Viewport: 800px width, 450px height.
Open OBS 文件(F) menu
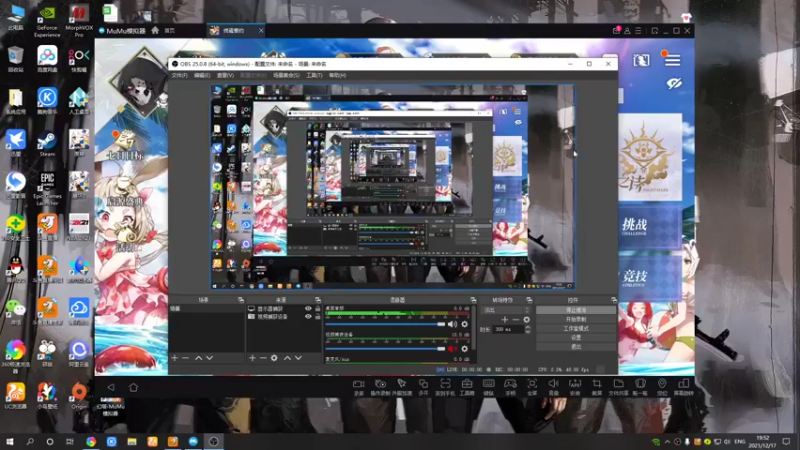(179, 76)
